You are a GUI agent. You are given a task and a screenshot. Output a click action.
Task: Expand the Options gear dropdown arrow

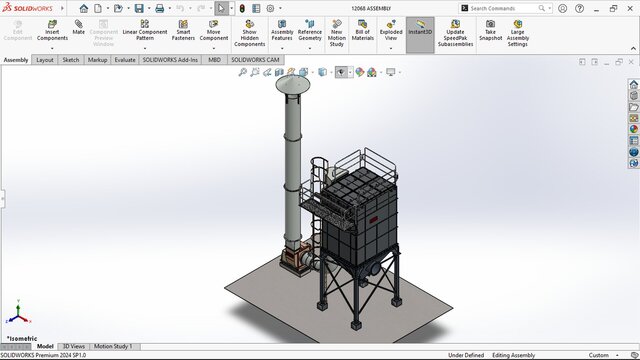280,8
